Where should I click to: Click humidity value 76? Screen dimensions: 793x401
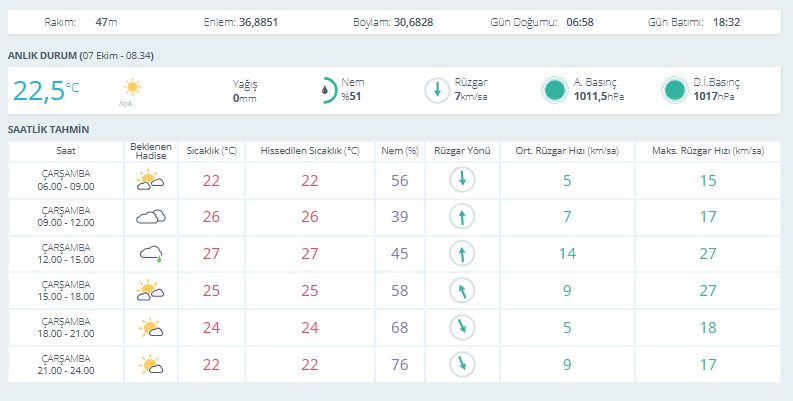[400, 365]
